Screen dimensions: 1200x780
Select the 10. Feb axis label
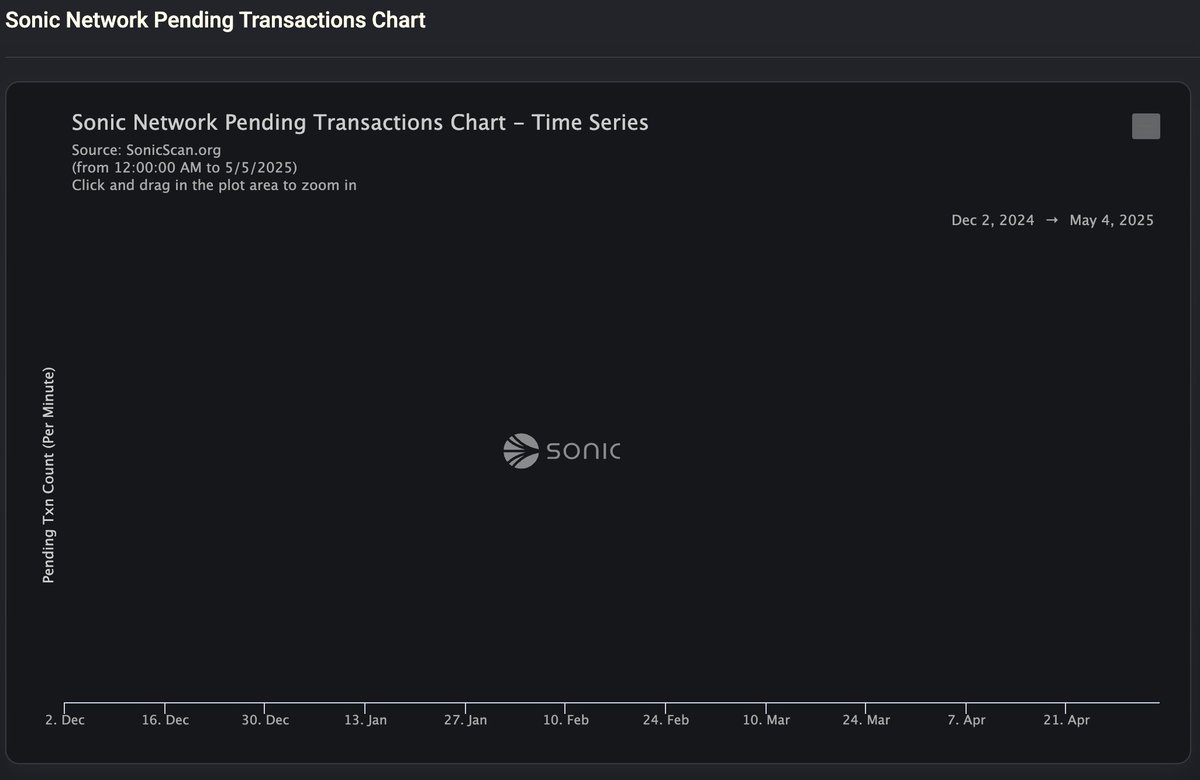click(565, 720)
